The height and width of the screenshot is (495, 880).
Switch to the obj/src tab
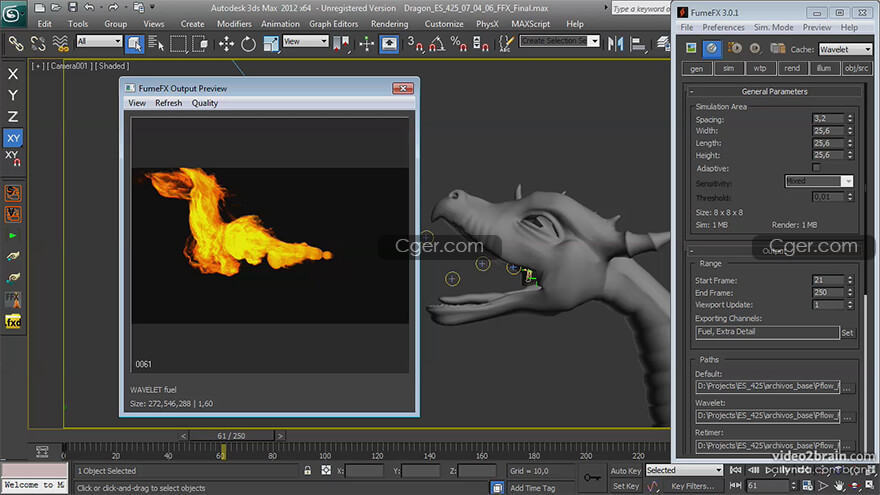click(x=856, y=68)
